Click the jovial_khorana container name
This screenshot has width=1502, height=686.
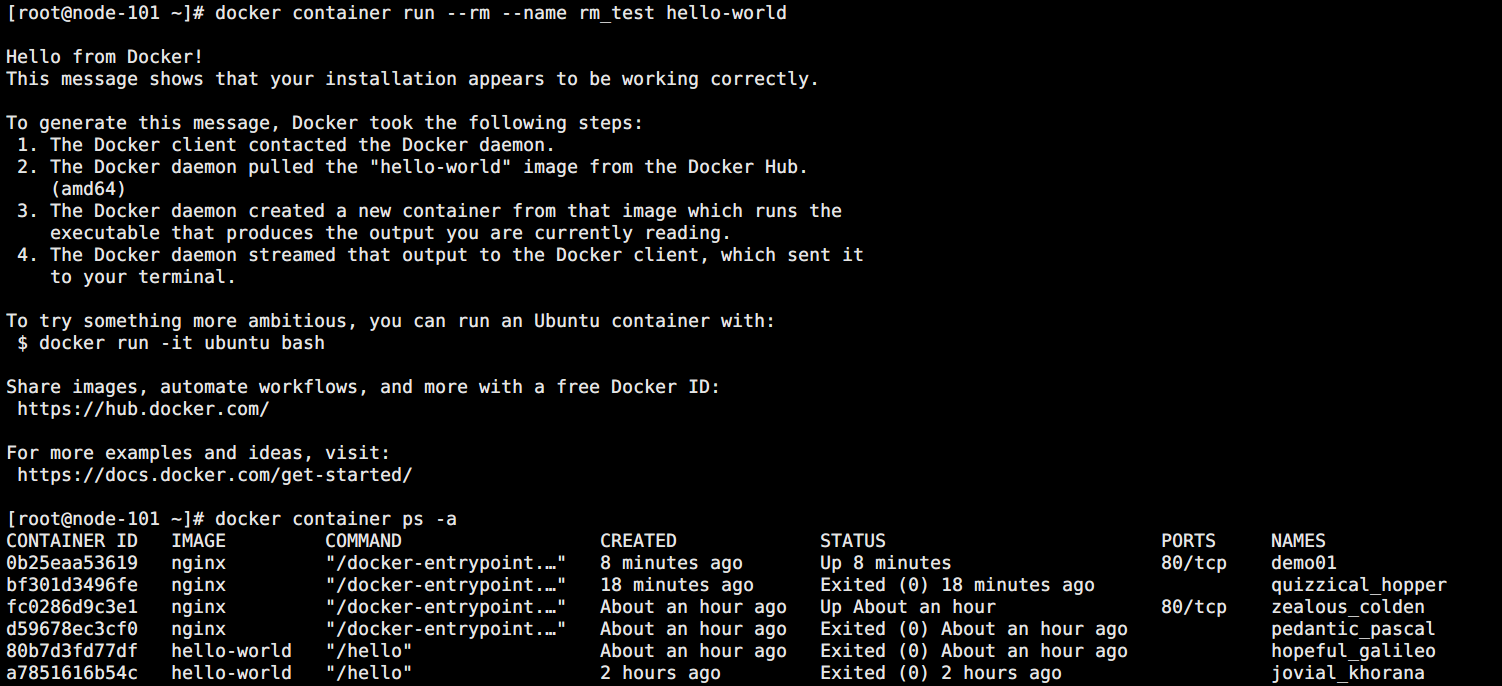click(1347, 673)
